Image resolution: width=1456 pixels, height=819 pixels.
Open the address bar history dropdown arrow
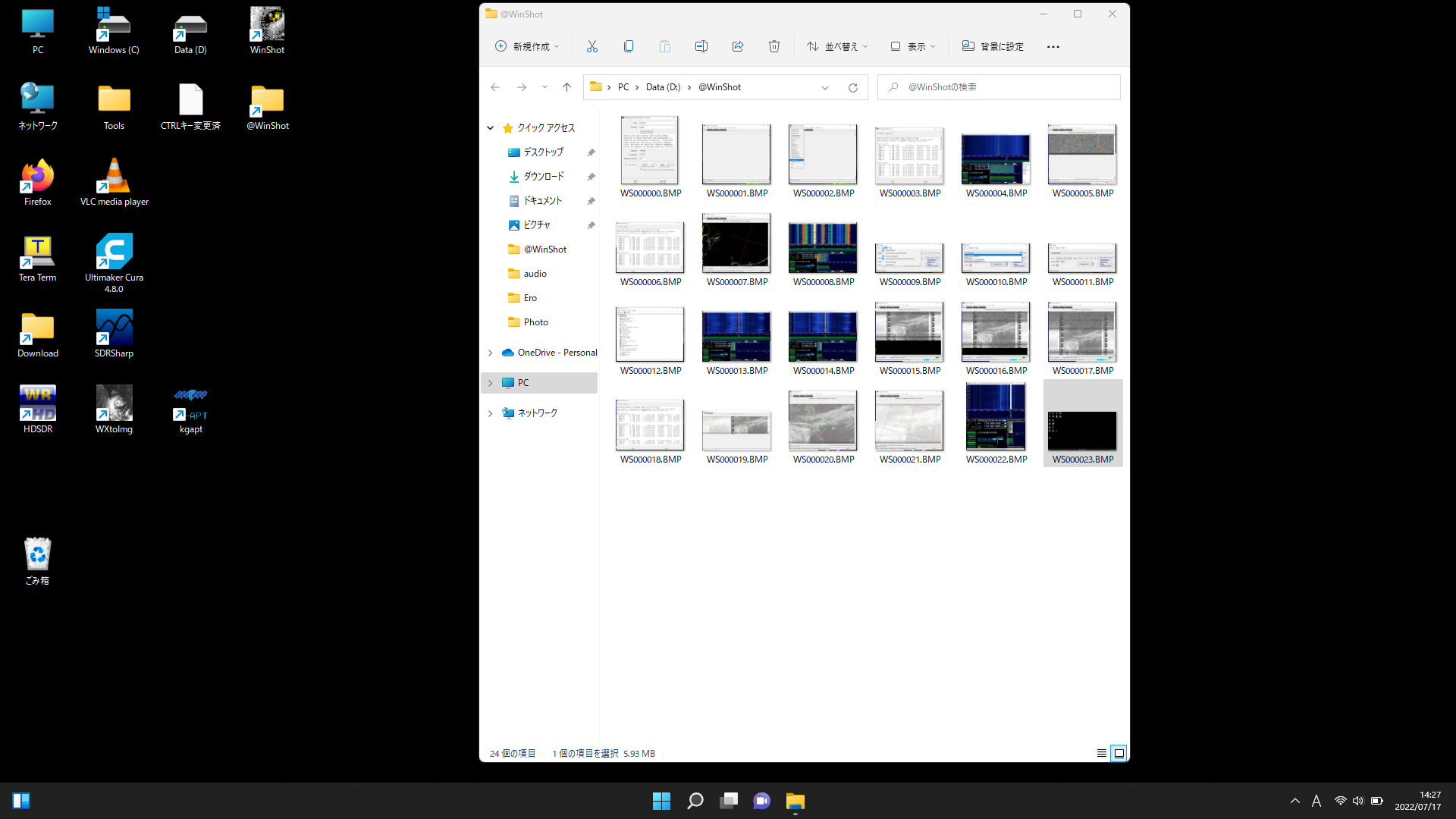(825, 87)
